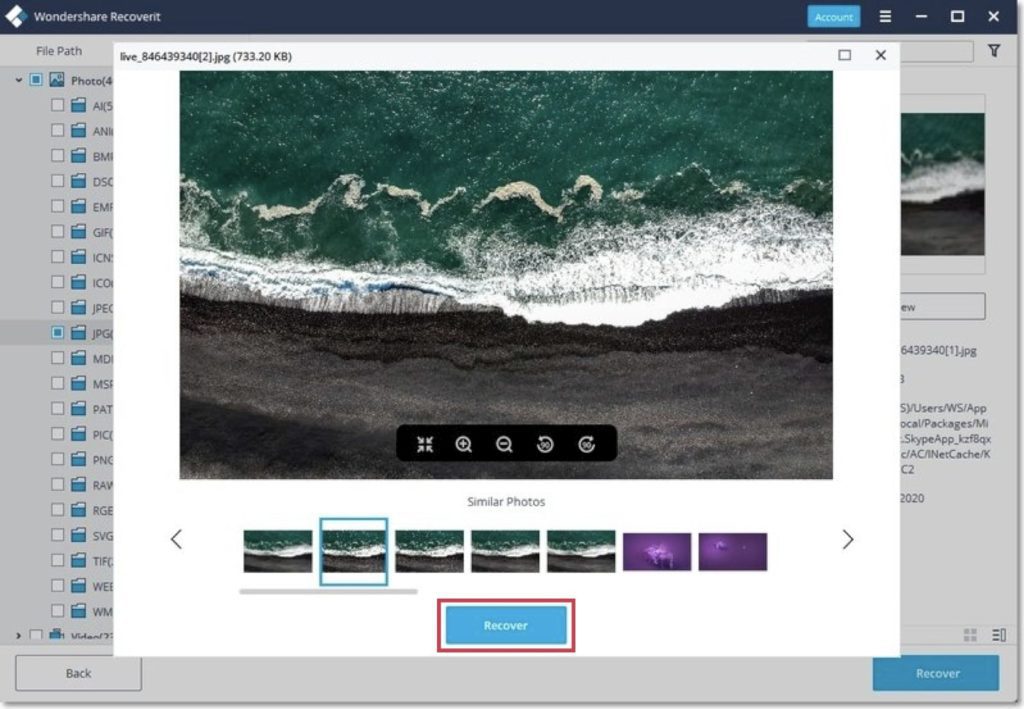This screenshot has width=1024, height=709.
Task: Rotate the photo counterclockwise 90 degrees
Action: [545, 445]
